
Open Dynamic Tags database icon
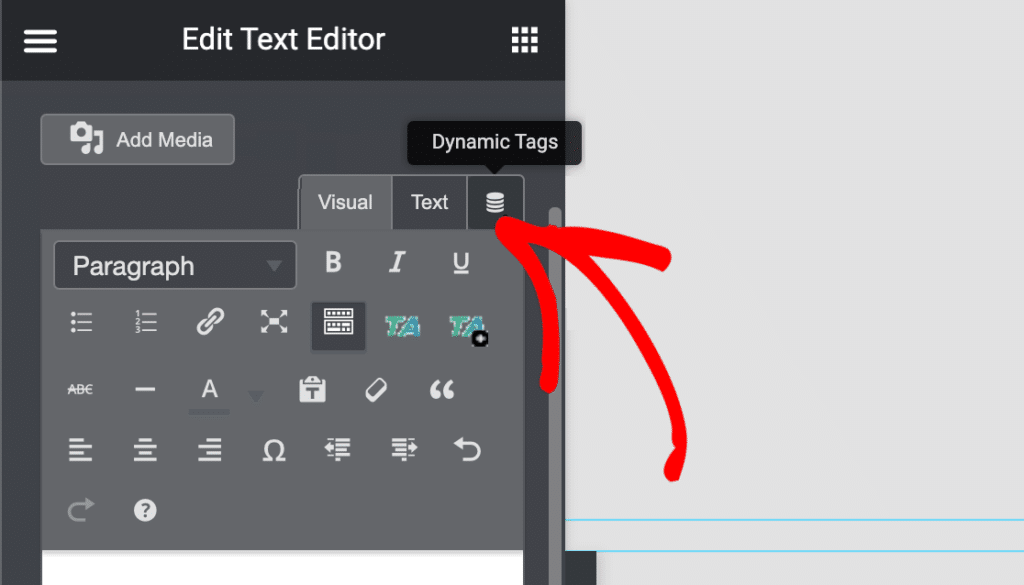(x=495, y=203)
